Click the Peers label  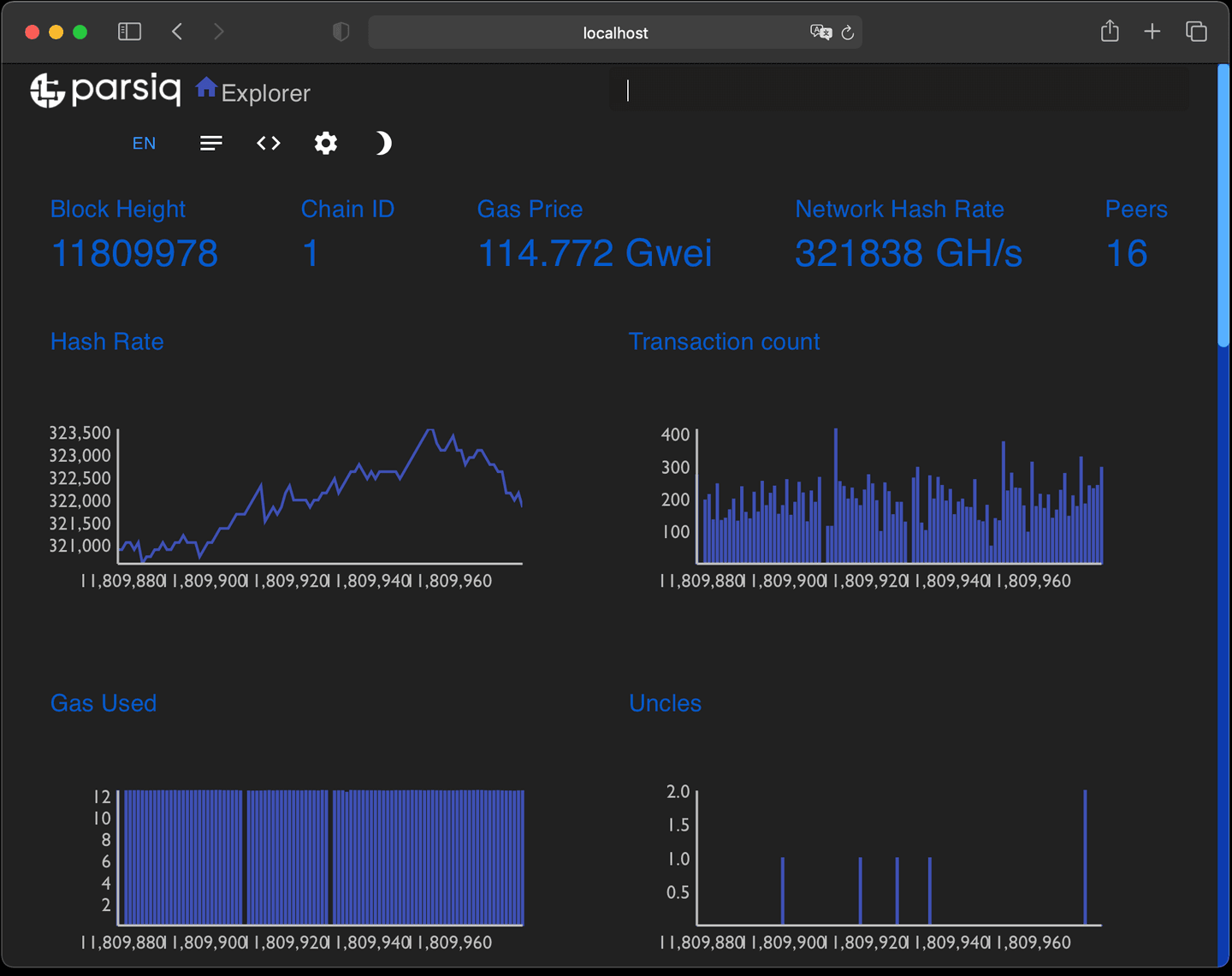[1136, 209]
